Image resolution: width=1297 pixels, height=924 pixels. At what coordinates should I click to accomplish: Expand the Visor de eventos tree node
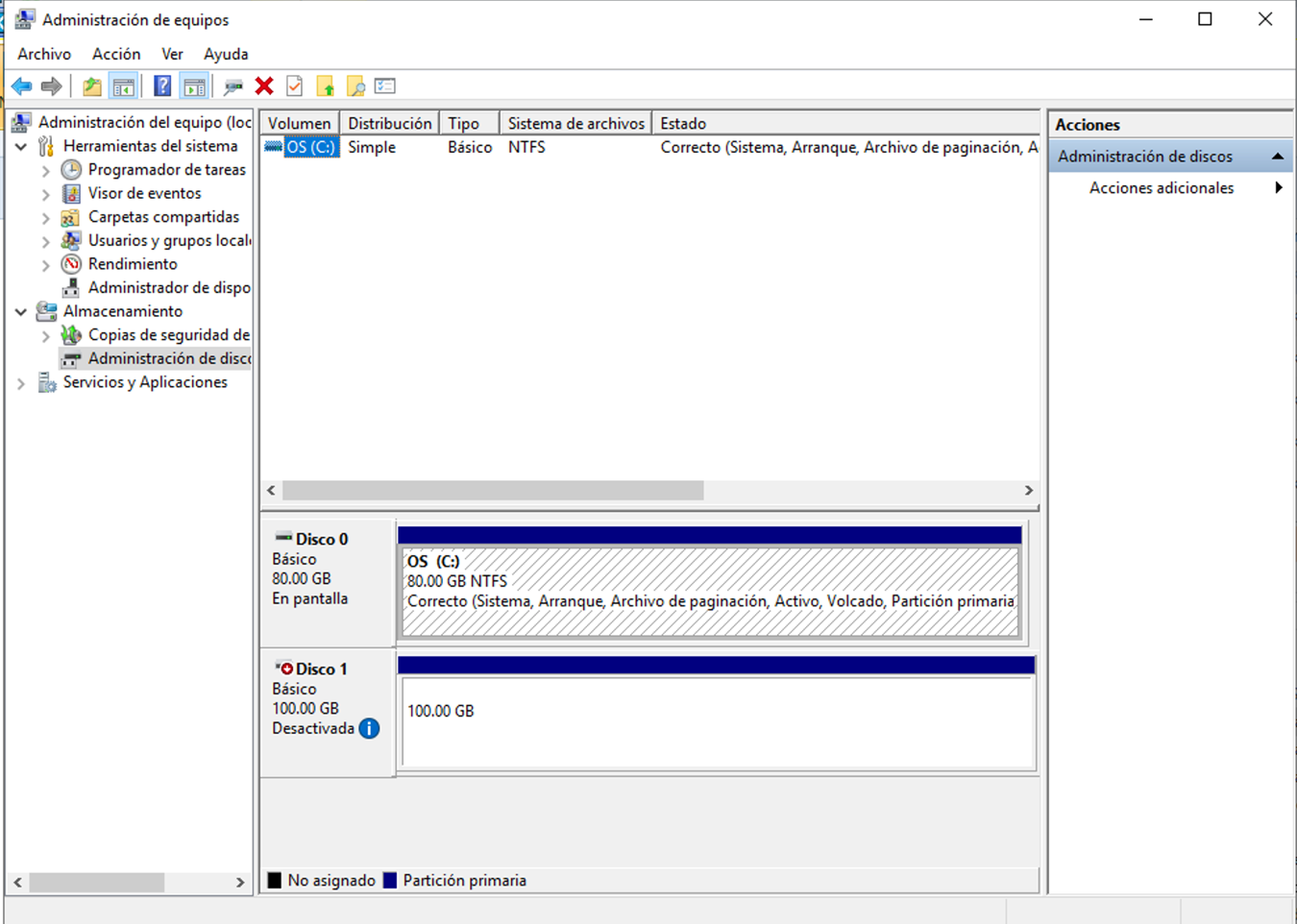(45, 193)
